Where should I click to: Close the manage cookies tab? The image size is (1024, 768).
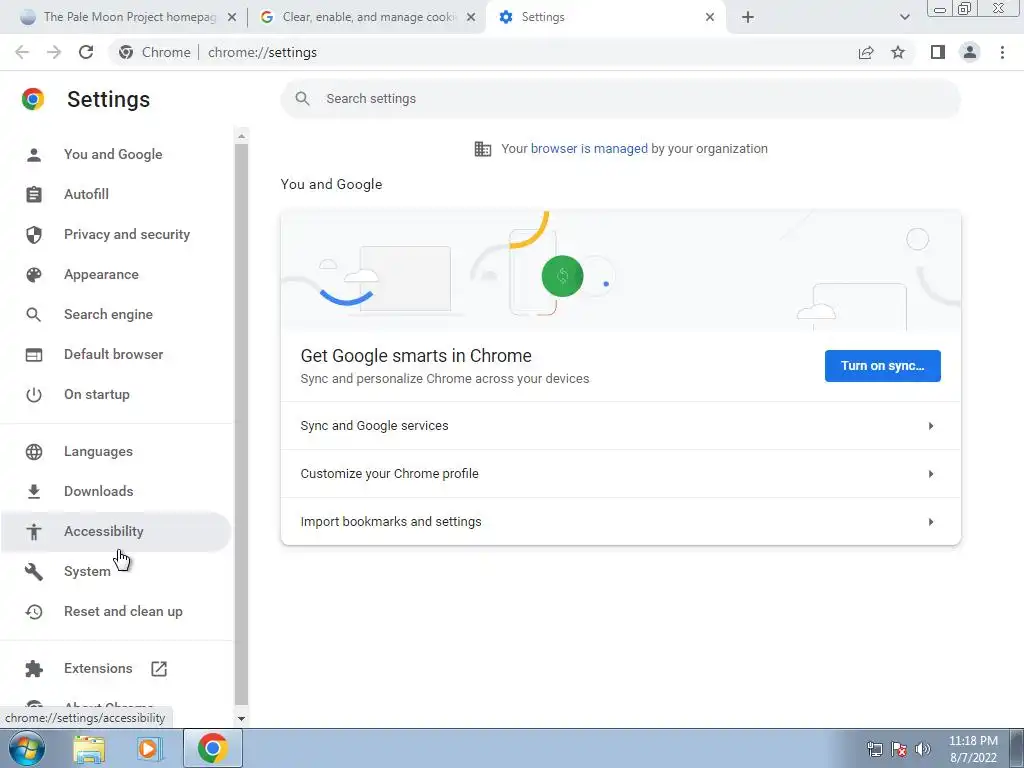(x=471, y=17)
